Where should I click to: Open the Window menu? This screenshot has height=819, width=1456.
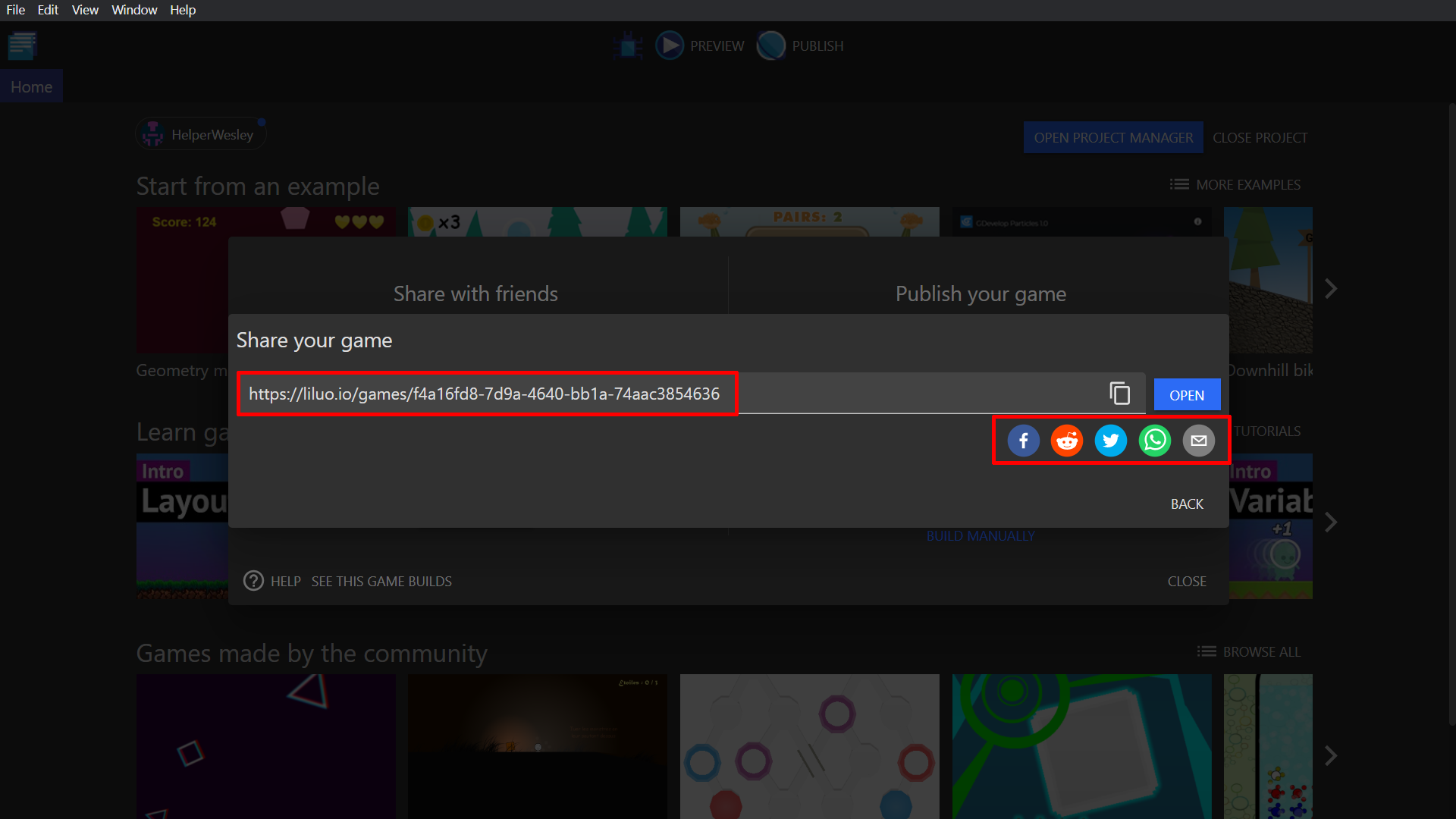click(134, 10)
